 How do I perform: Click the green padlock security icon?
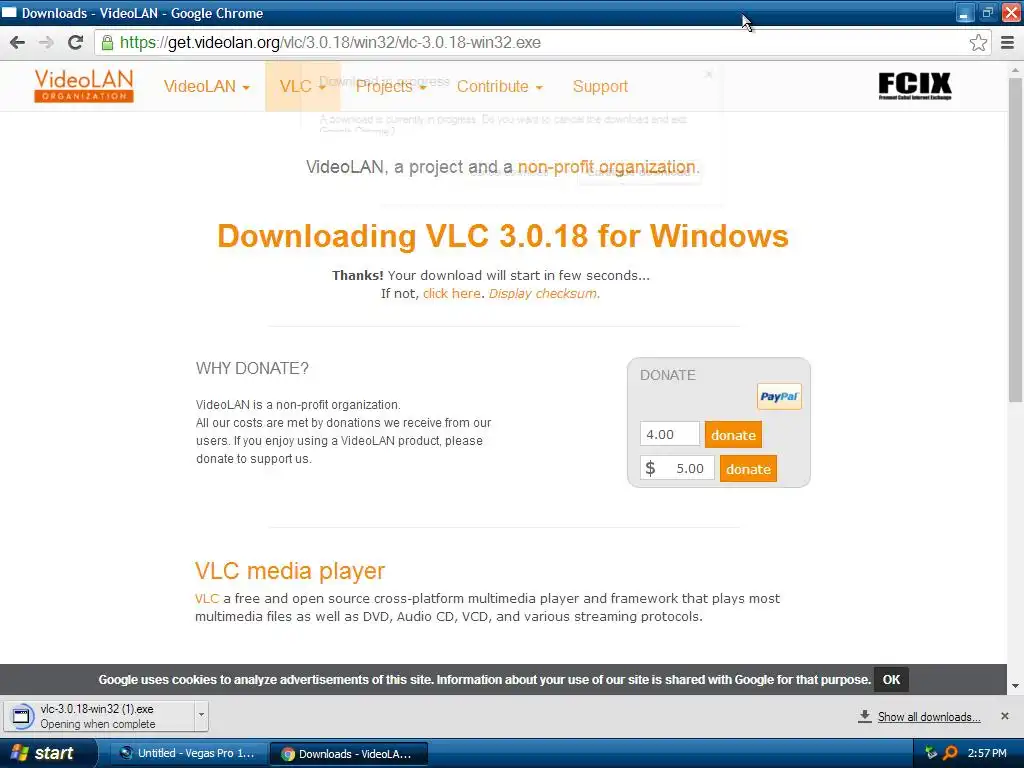[107, 43]
